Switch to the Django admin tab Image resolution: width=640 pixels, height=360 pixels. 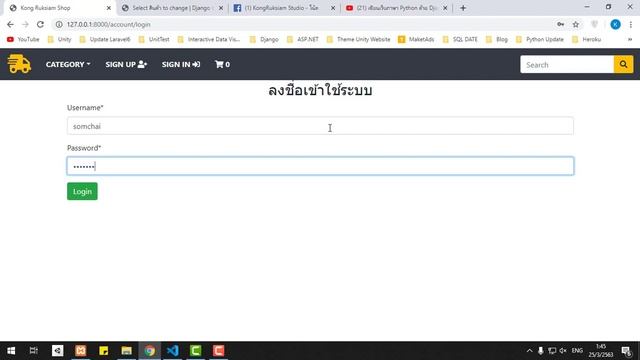[x=171, y=8]
